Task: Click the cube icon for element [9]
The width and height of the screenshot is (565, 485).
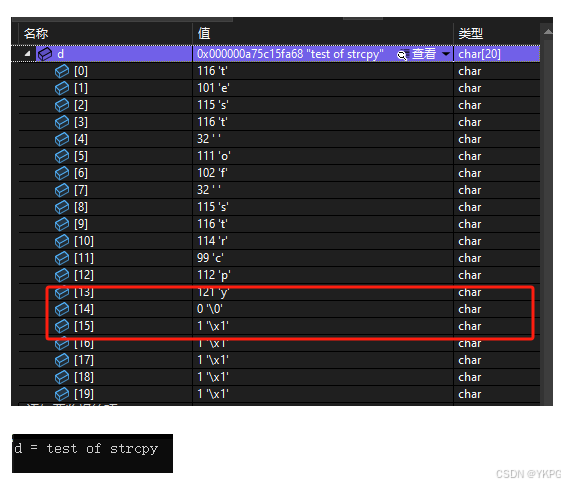Action: (62, 224)
